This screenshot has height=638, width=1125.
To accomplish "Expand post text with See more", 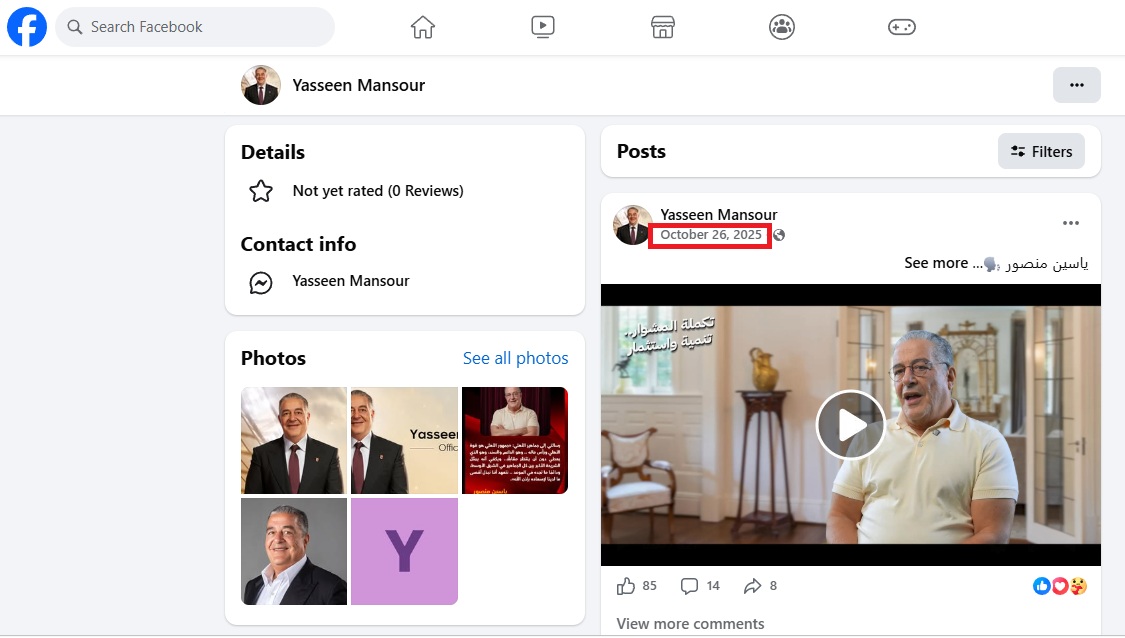I will point(935,263).
